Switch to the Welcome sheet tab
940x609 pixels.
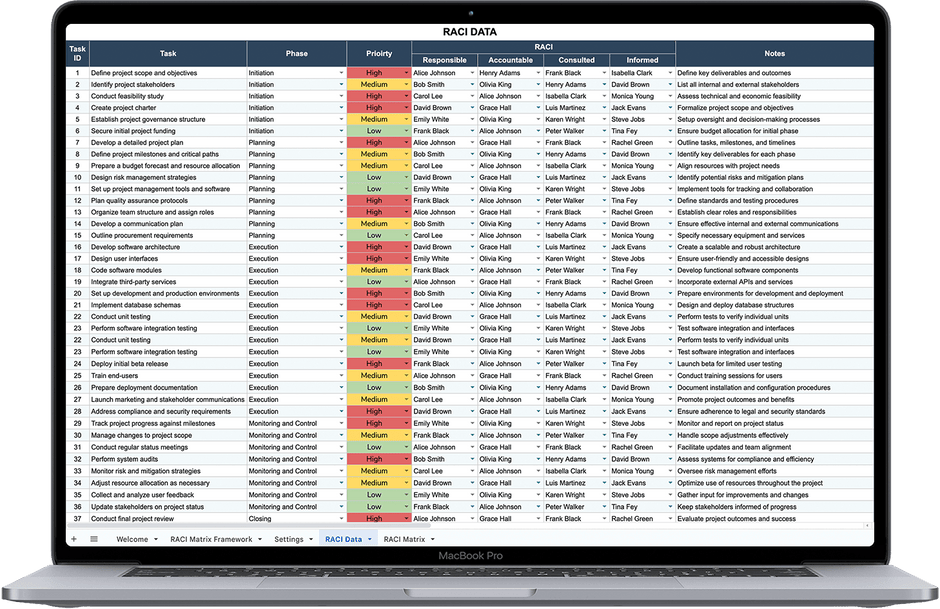point(132,539)
